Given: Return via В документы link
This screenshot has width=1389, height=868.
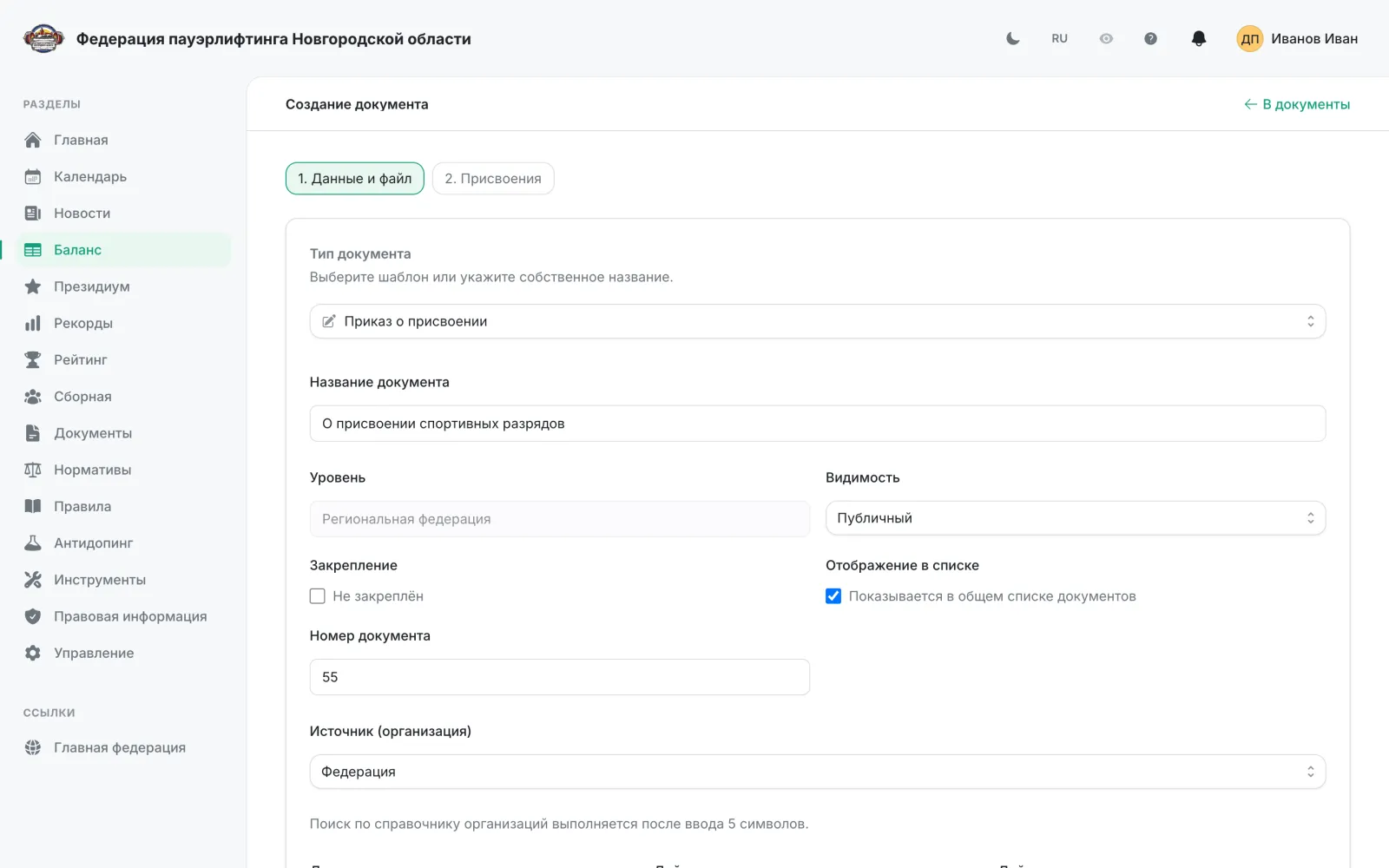Looking at the screenshot, I should click(x=1297, y=104).
